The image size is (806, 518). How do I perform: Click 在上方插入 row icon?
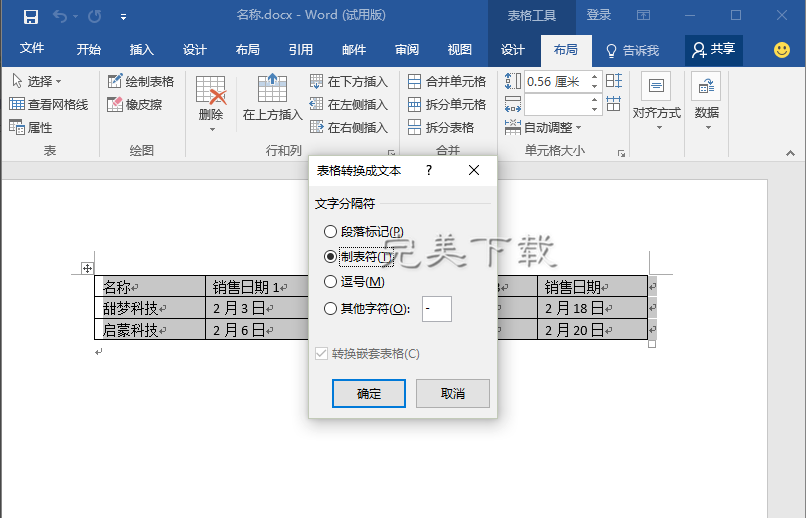pyautogui.click(x=272, y=87)
